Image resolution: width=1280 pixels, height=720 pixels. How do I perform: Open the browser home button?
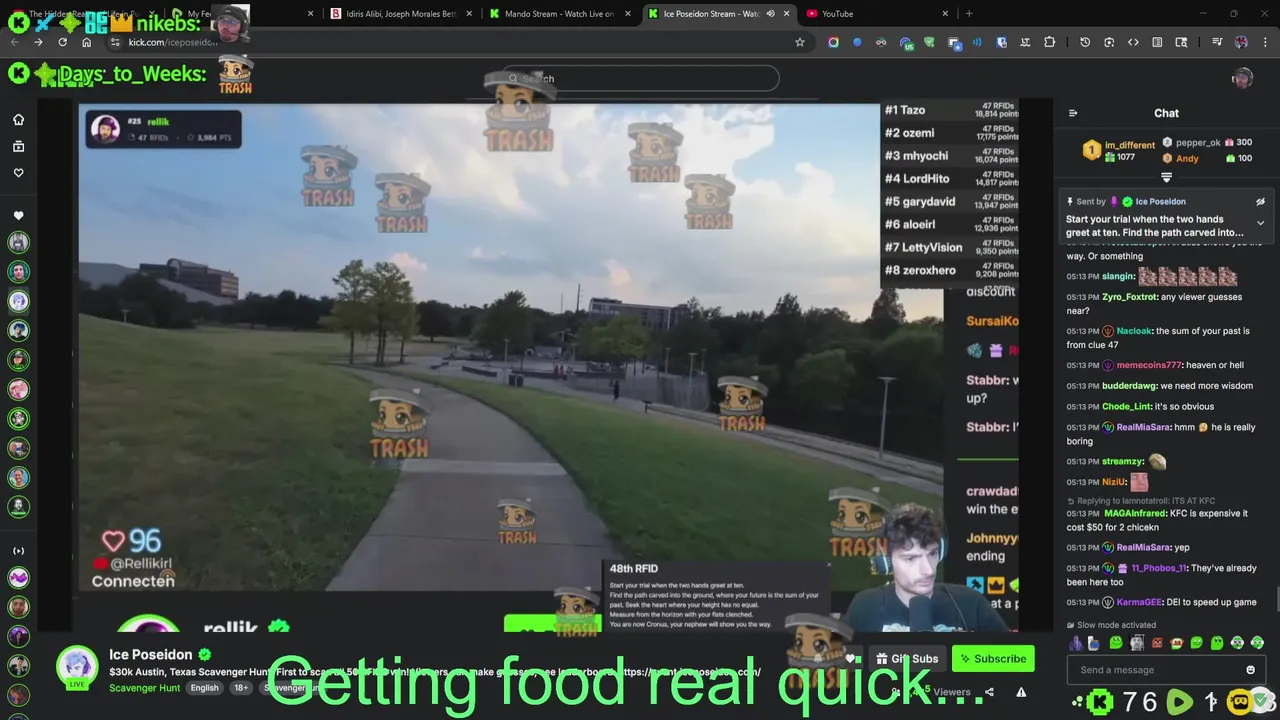coord(86,42)
